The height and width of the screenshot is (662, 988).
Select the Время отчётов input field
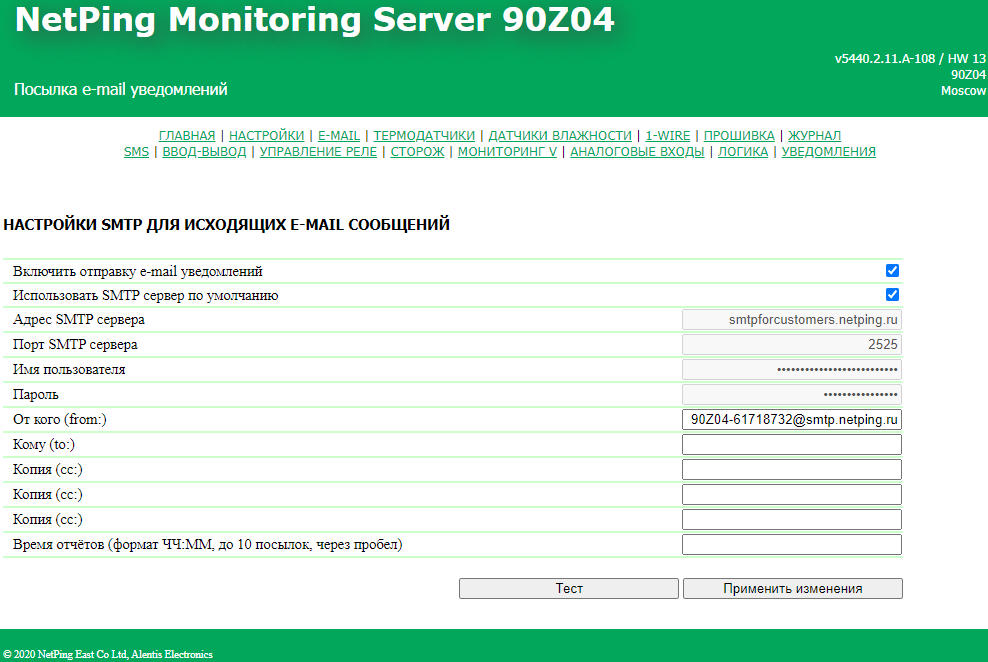click(791, 545)
